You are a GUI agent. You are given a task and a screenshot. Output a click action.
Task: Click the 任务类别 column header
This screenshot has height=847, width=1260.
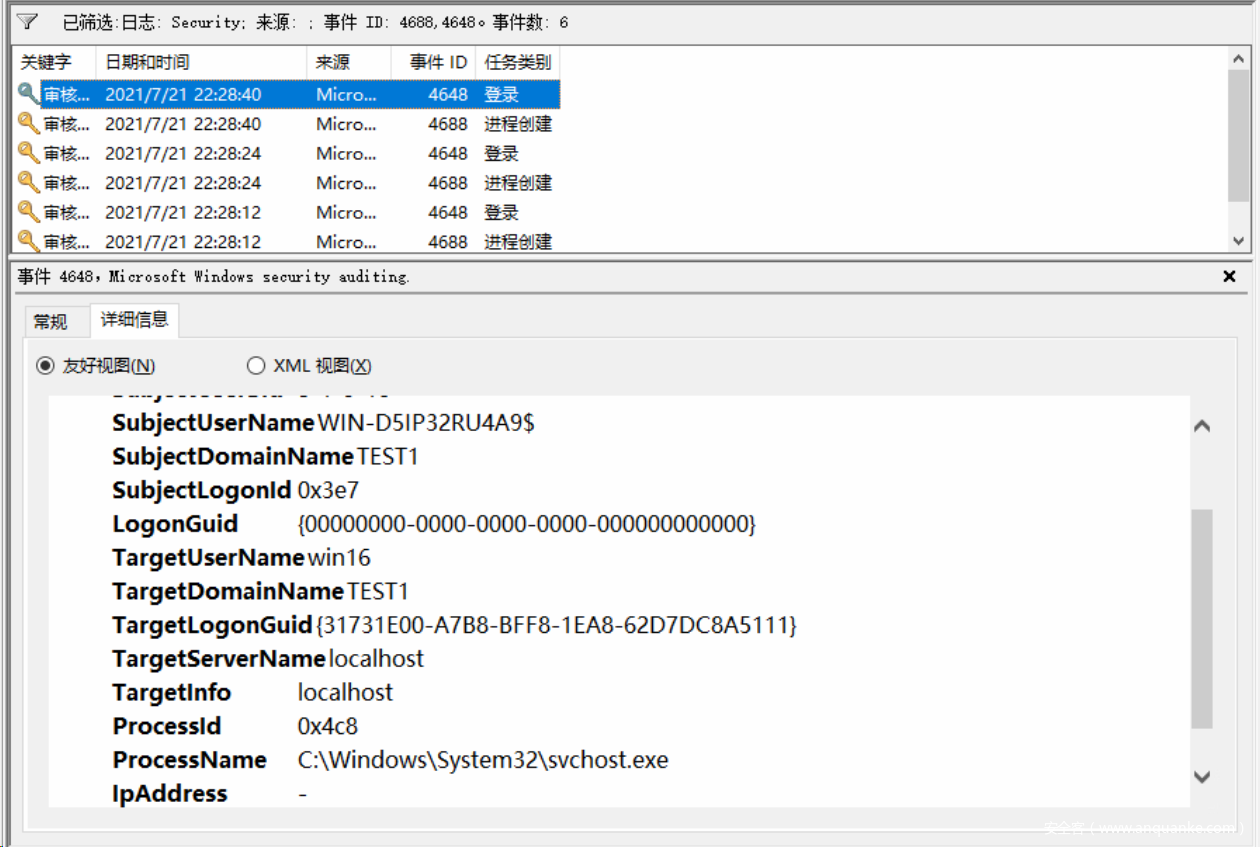[517, 62]
